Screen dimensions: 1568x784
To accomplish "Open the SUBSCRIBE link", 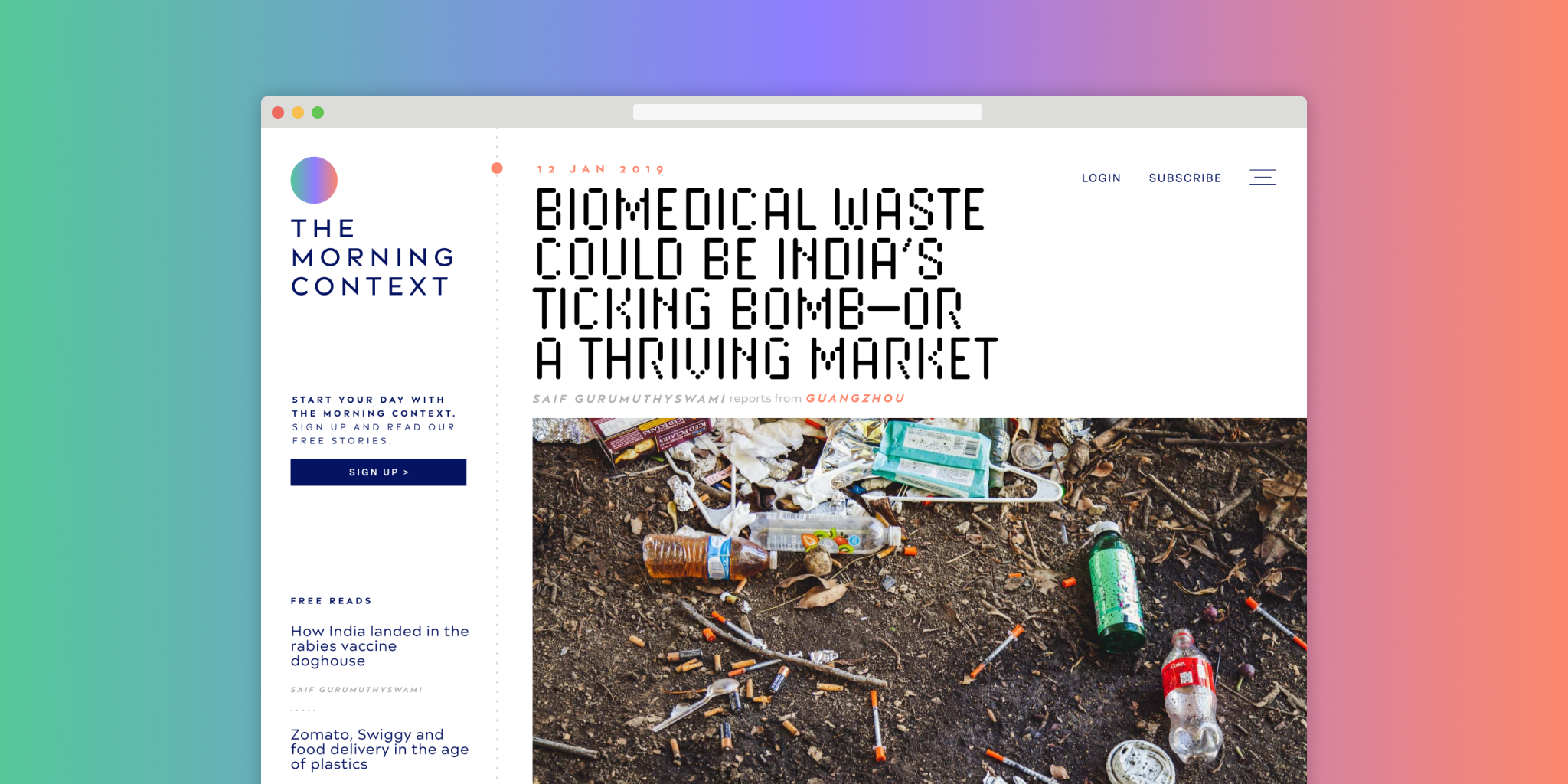I will [x=1185, y=178].
